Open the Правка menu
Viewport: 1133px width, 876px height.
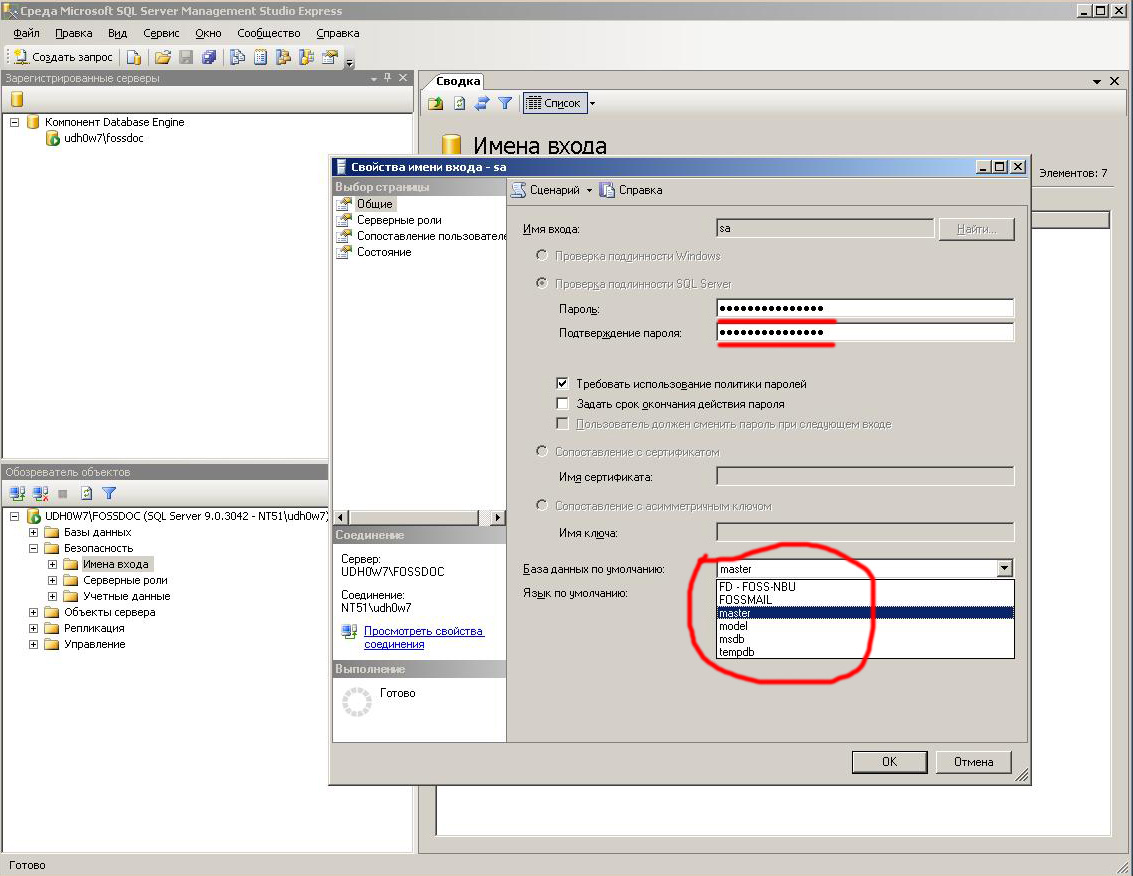pyautogui.click(x=74, y=33)
